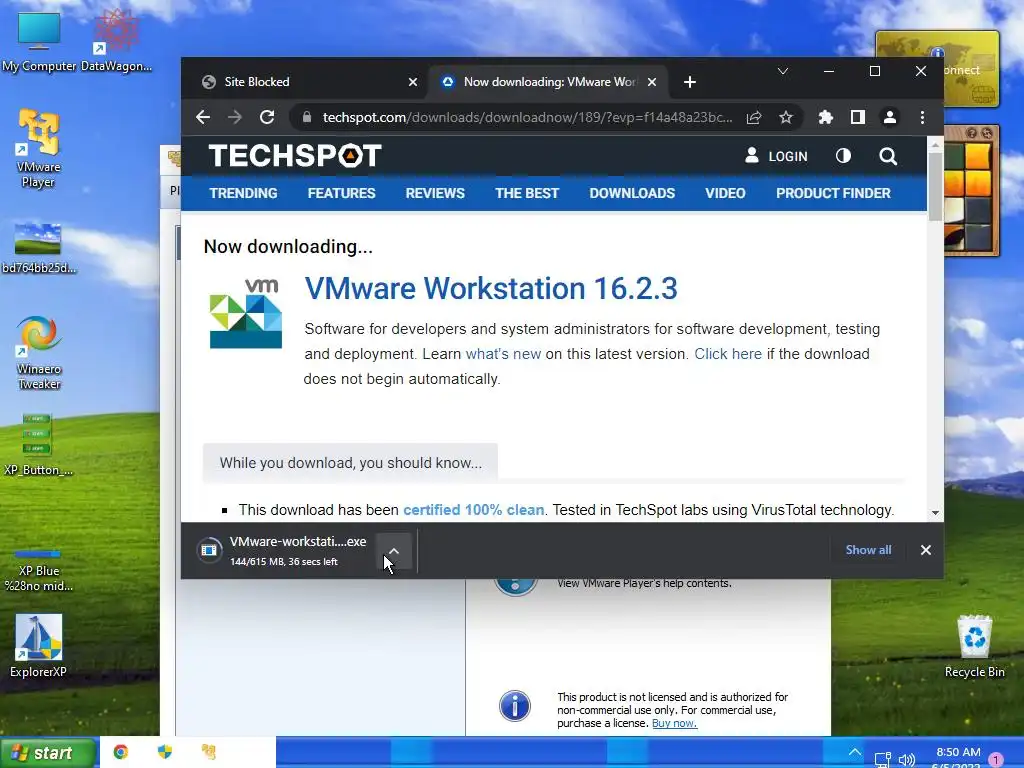Select VMware Player desktop shortcut
1024x768 pixels.
[x=39, y=149]
